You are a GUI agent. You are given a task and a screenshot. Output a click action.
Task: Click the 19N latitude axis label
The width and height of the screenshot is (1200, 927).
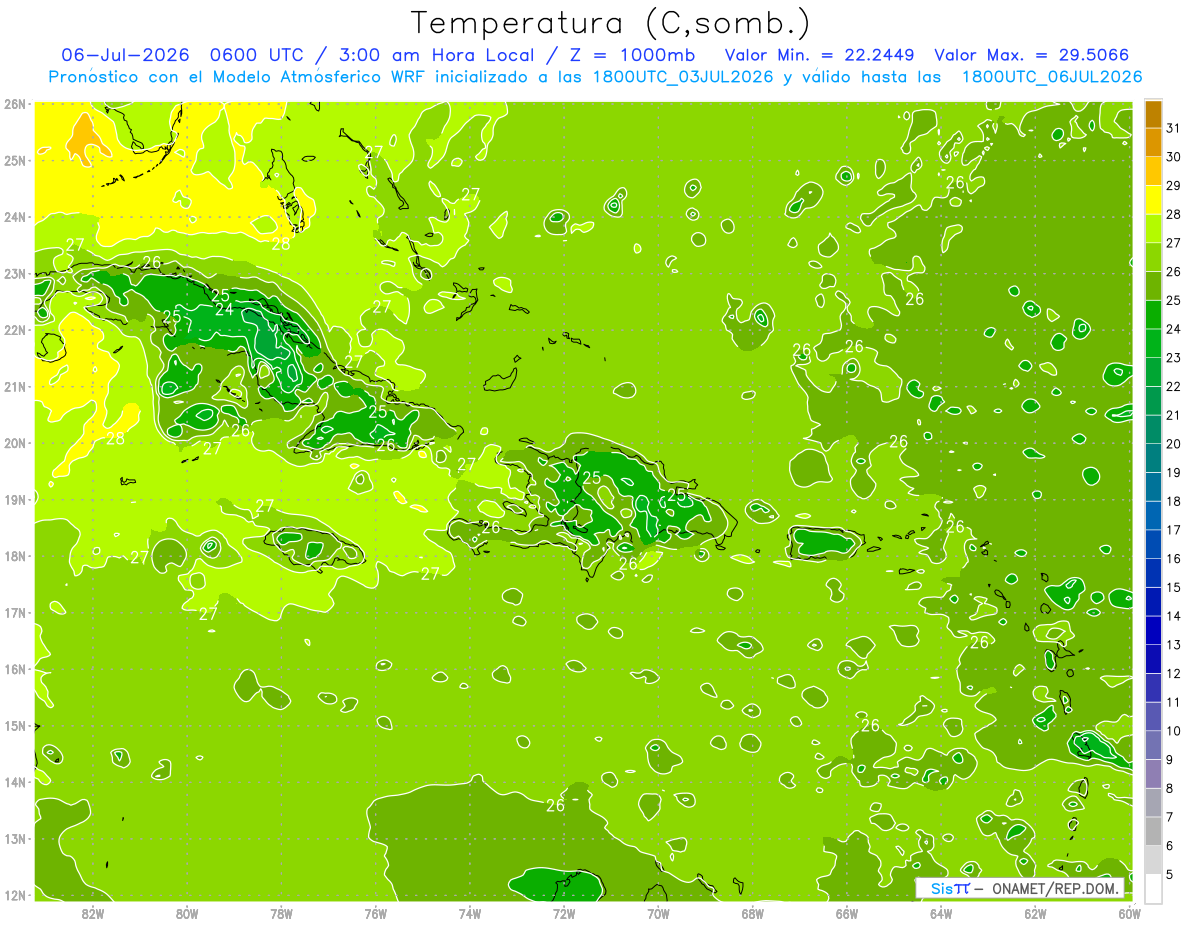pyautogui.click(x=15, y=499)
